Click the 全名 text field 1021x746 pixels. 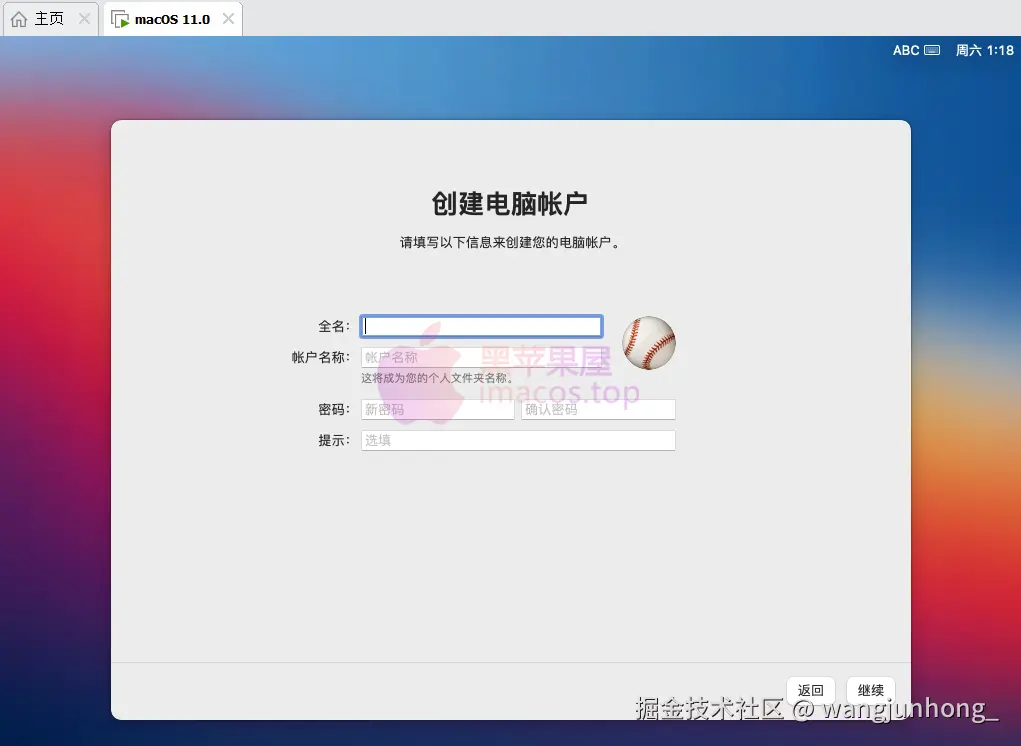pyautogui.click(x=481, y=326)
